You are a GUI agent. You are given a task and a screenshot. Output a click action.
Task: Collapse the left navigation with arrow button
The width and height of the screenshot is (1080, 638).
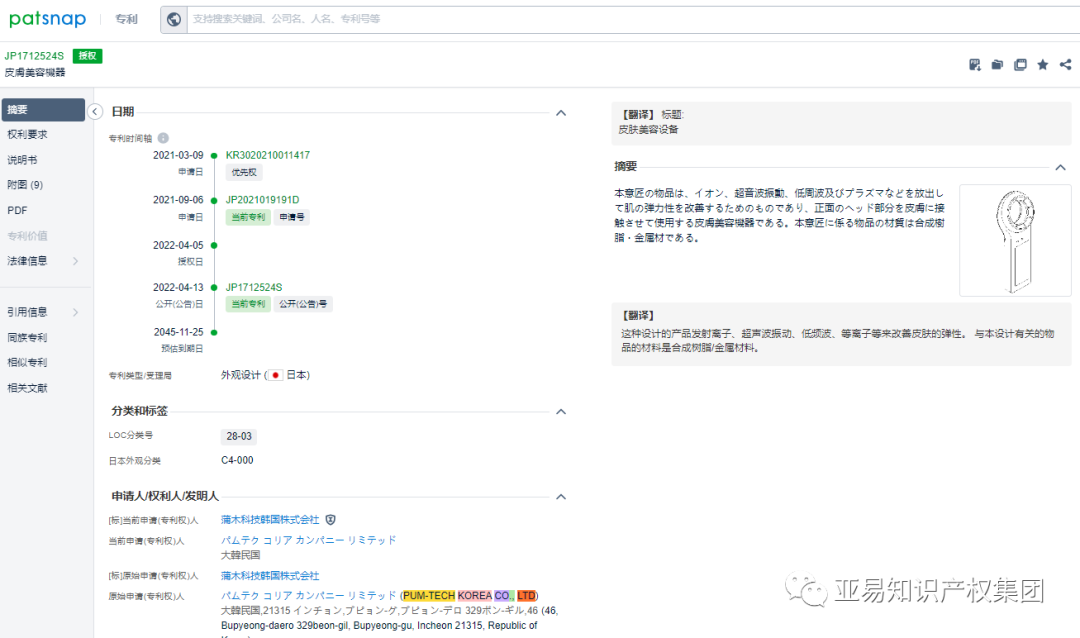coord(95,111)
